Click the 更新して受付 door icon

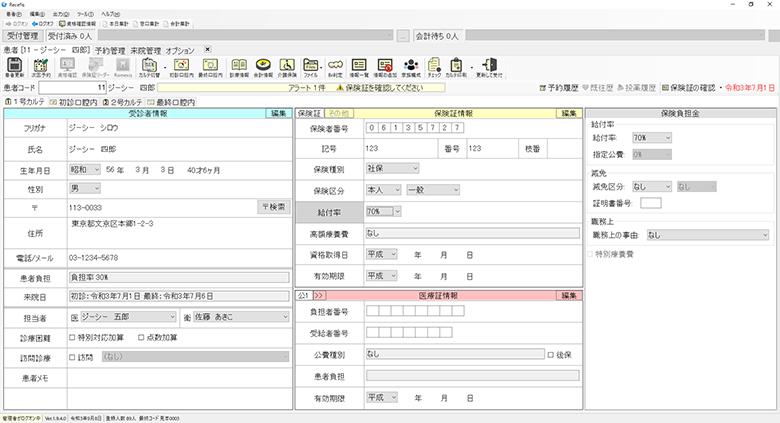(x=489, y=65)
